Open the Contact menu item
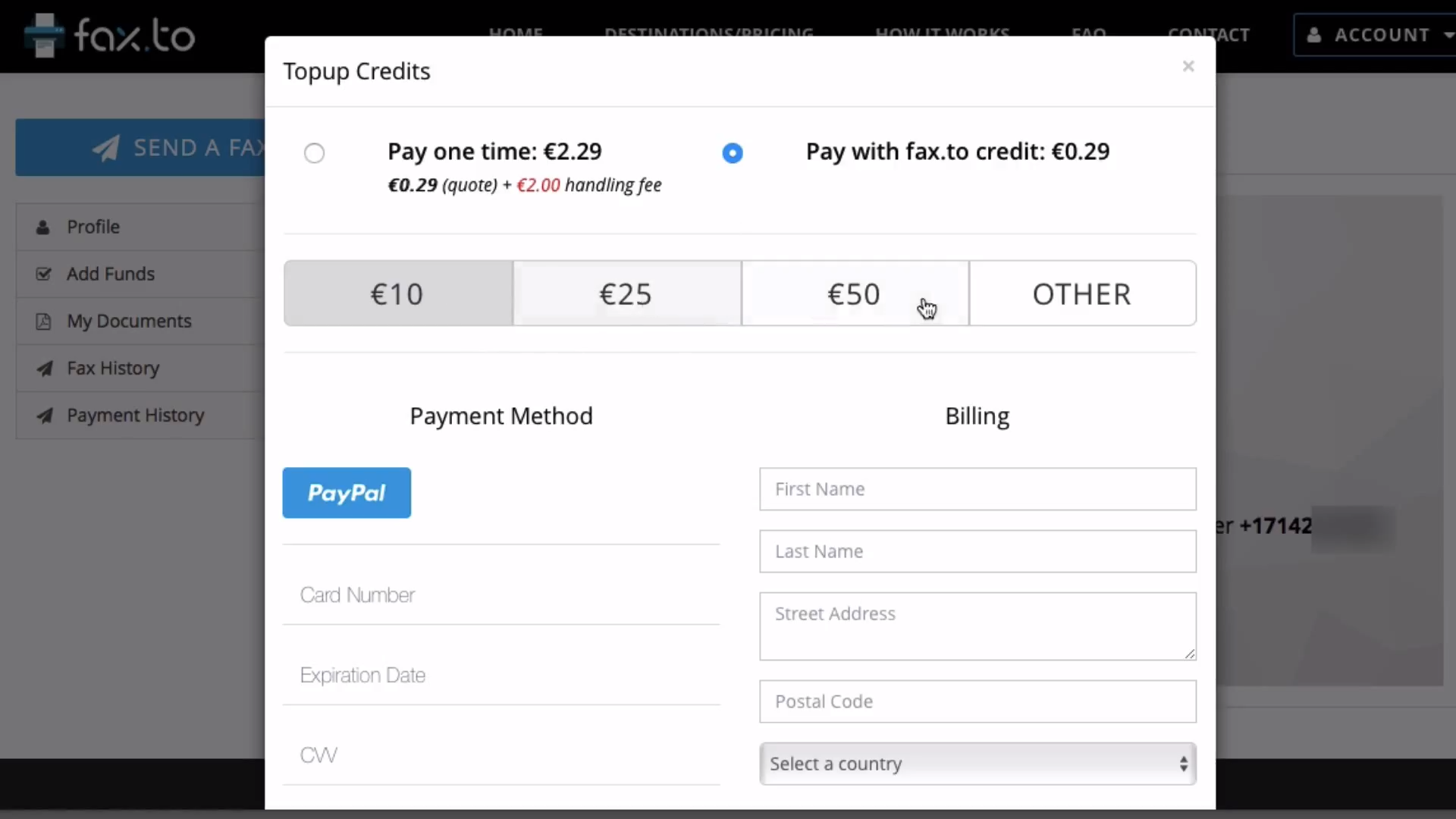Screen dimensions: 1456x819 [x=1208, y=35]
